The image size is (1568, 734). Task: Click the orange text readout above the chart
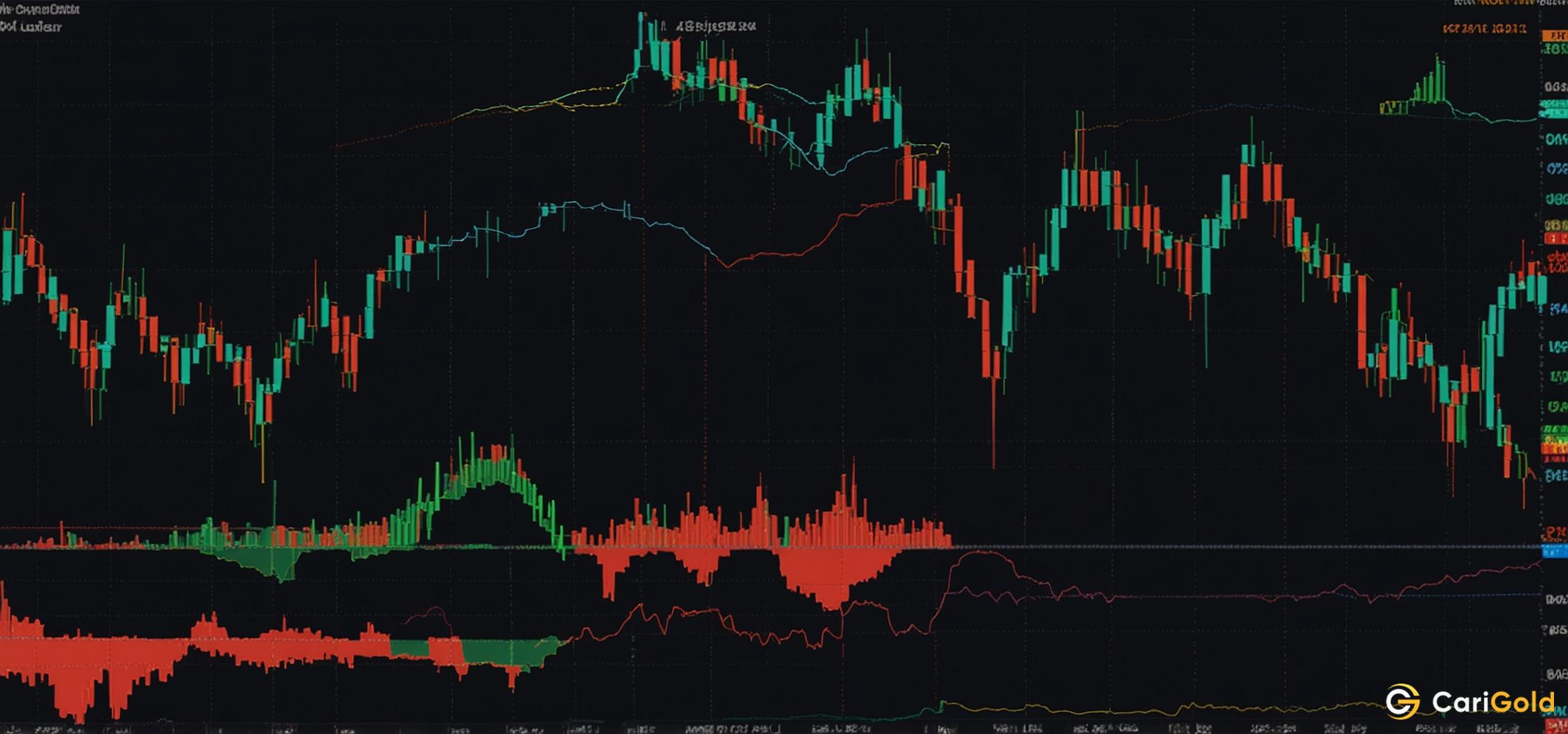1484,29
